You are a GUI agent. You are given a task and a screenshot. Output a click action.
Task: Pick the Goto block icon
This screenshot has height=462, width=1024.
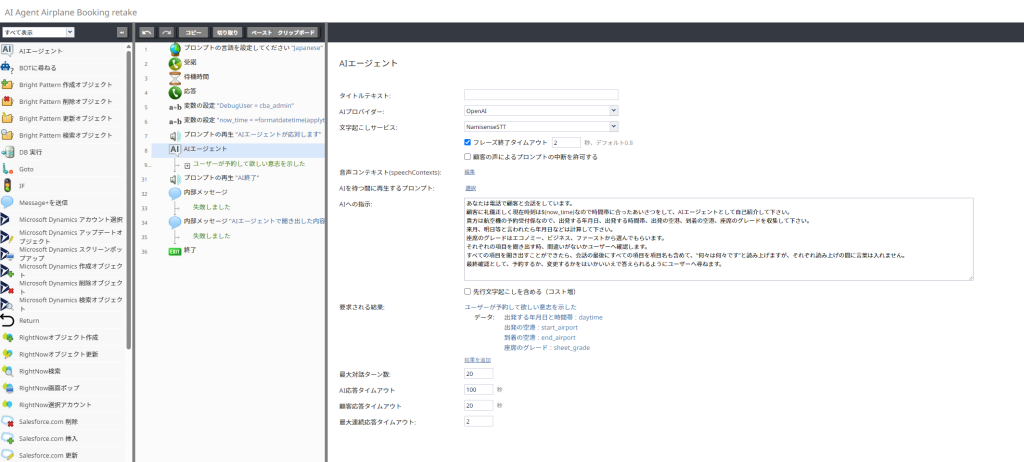click(x=8, y=169)
